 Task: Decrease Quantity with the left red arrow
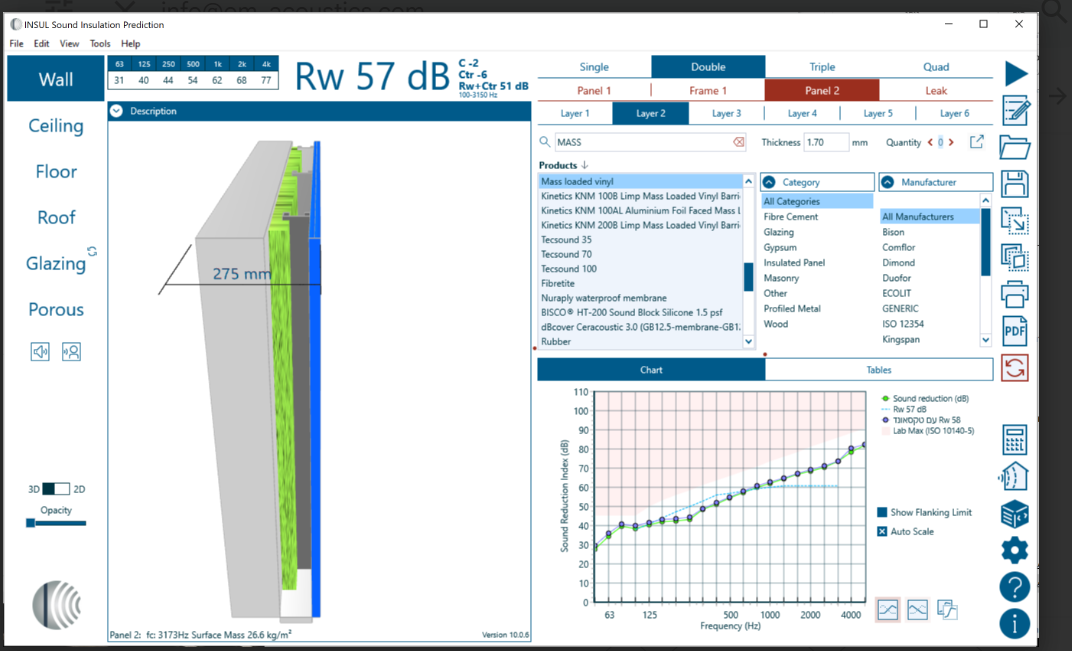pyautogui.click(x=930, y=142)
